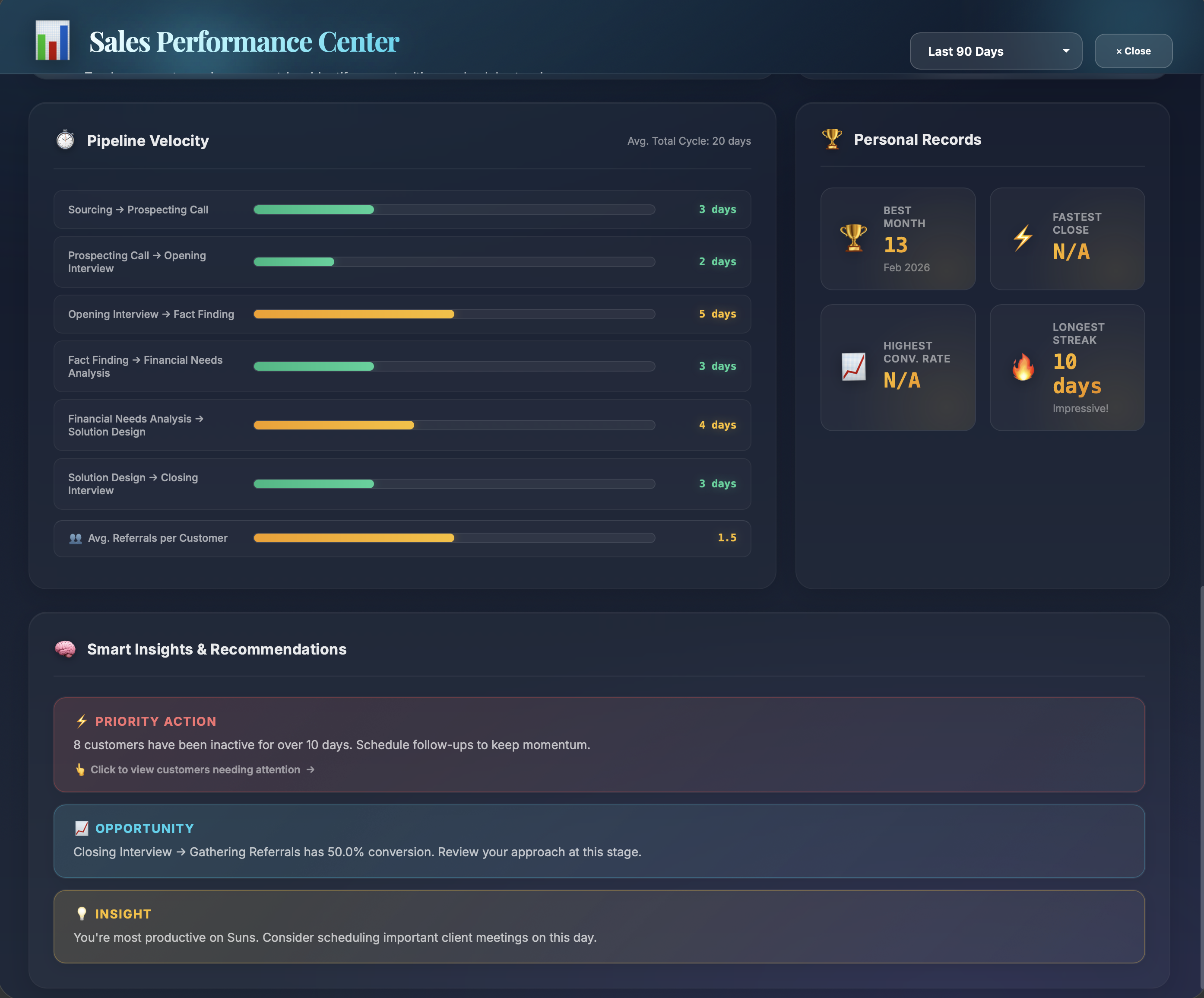Select the Avg. Referrals per Customer row
Screen dimensions: 1204x998
pos(401,538)
